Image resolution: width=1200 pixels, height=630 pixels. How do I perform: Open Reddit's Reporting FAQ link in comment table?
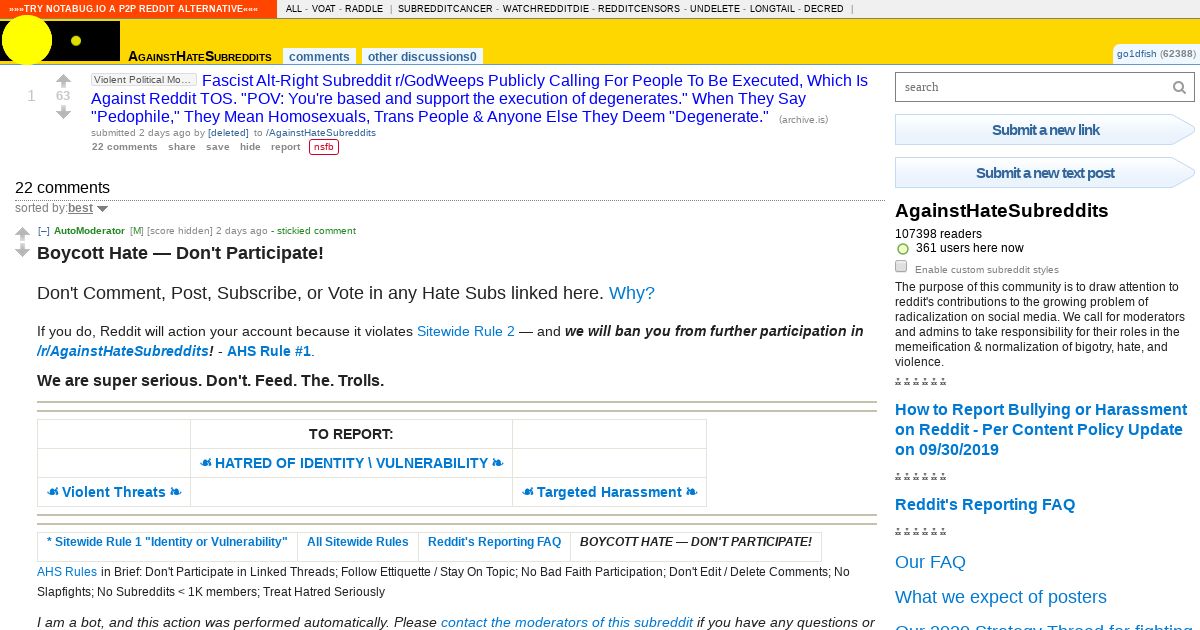click(x=495, y=542)
